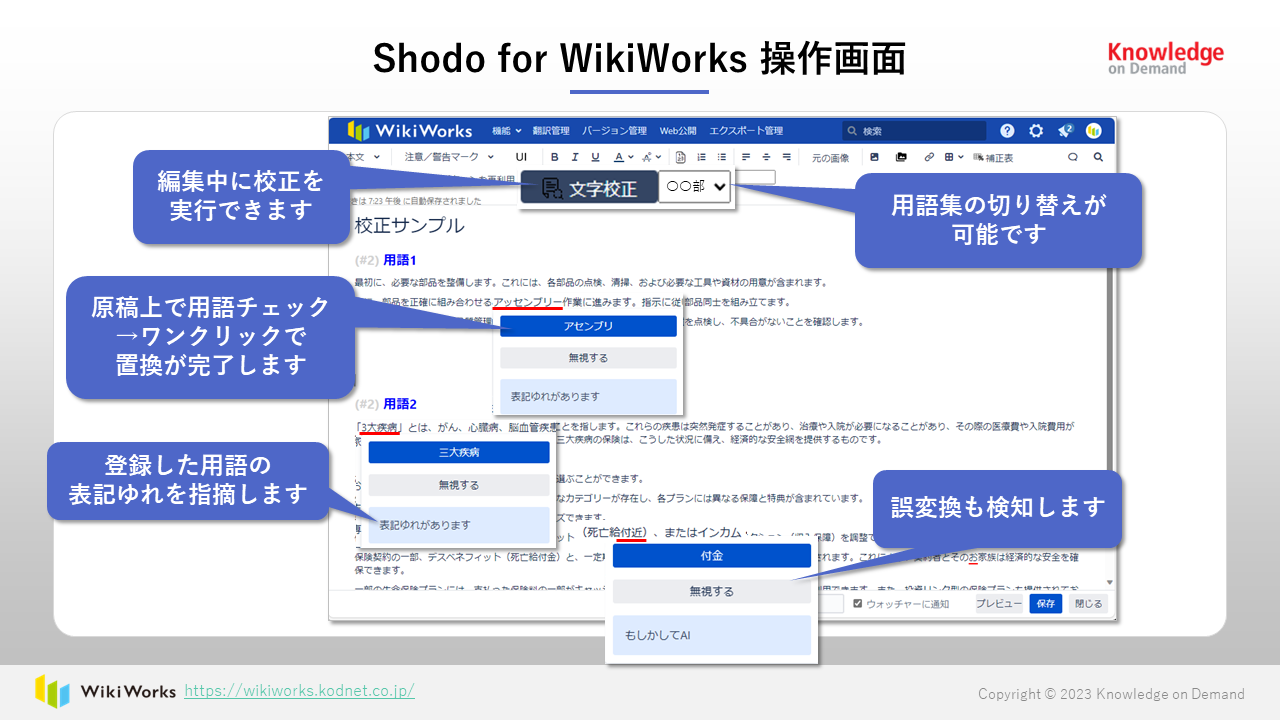Center-align the text
The height and width of the screenshot is (720, 1280).
coord(766,157)
